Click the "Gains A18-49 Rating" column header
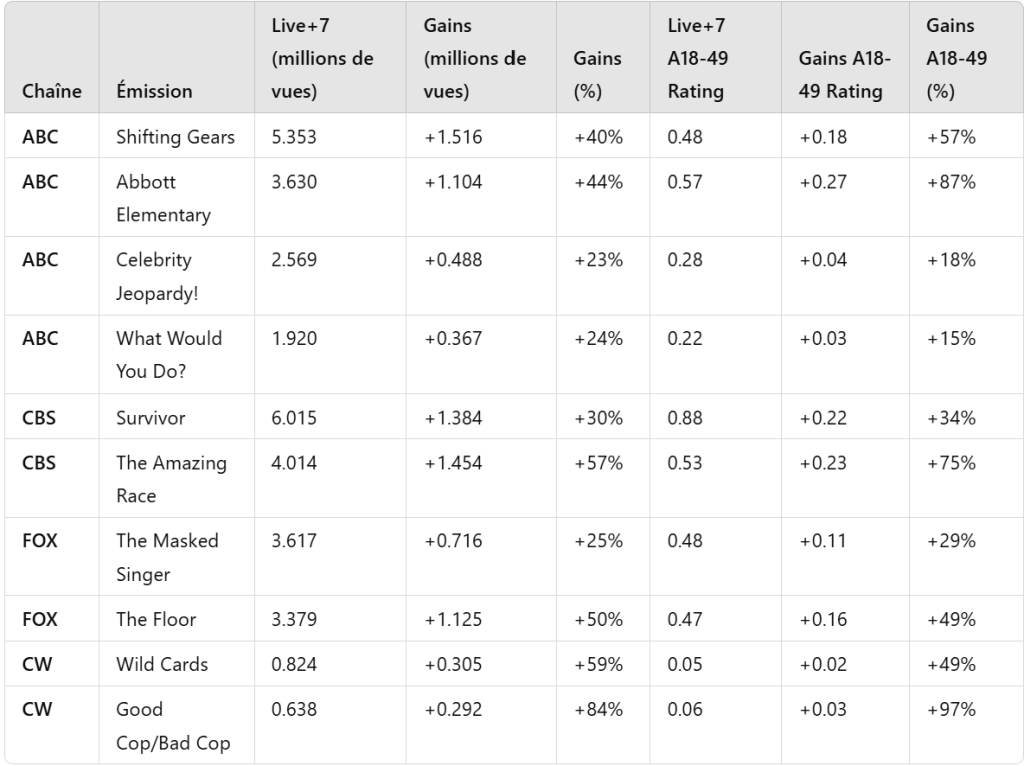The image size is (1024, 766). (840, 75)
